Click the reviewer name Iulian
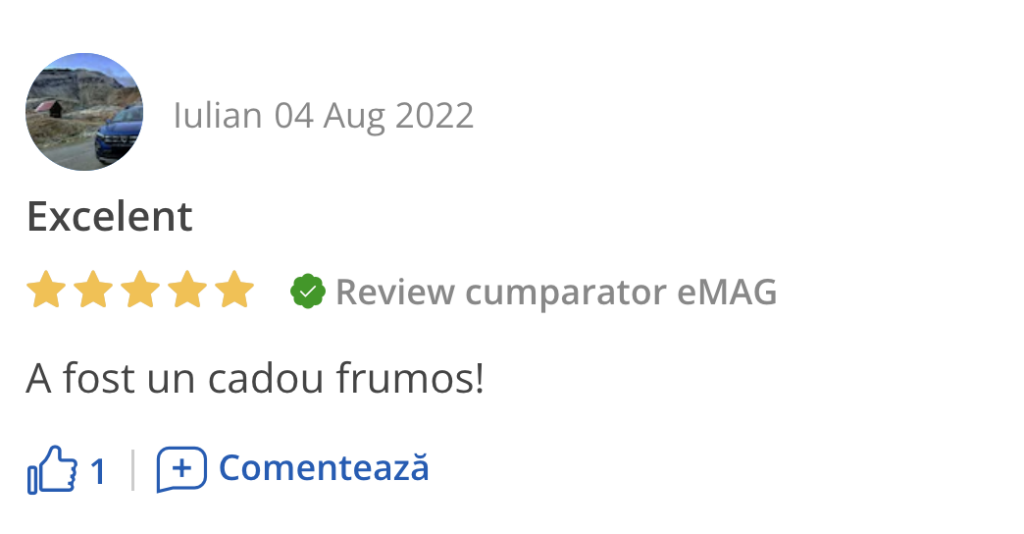Image resolution: width=1024 pixels, height=534 pixels. tap(217, 116)
